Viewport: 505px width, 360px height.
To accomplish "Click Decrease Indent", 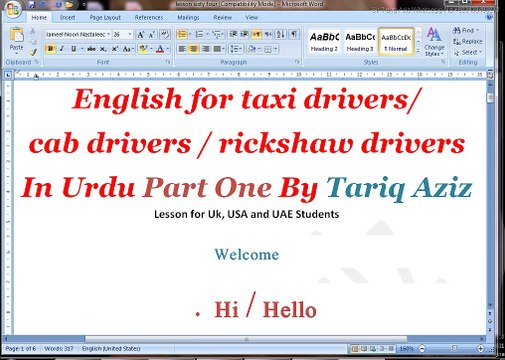I will (233, 34).
